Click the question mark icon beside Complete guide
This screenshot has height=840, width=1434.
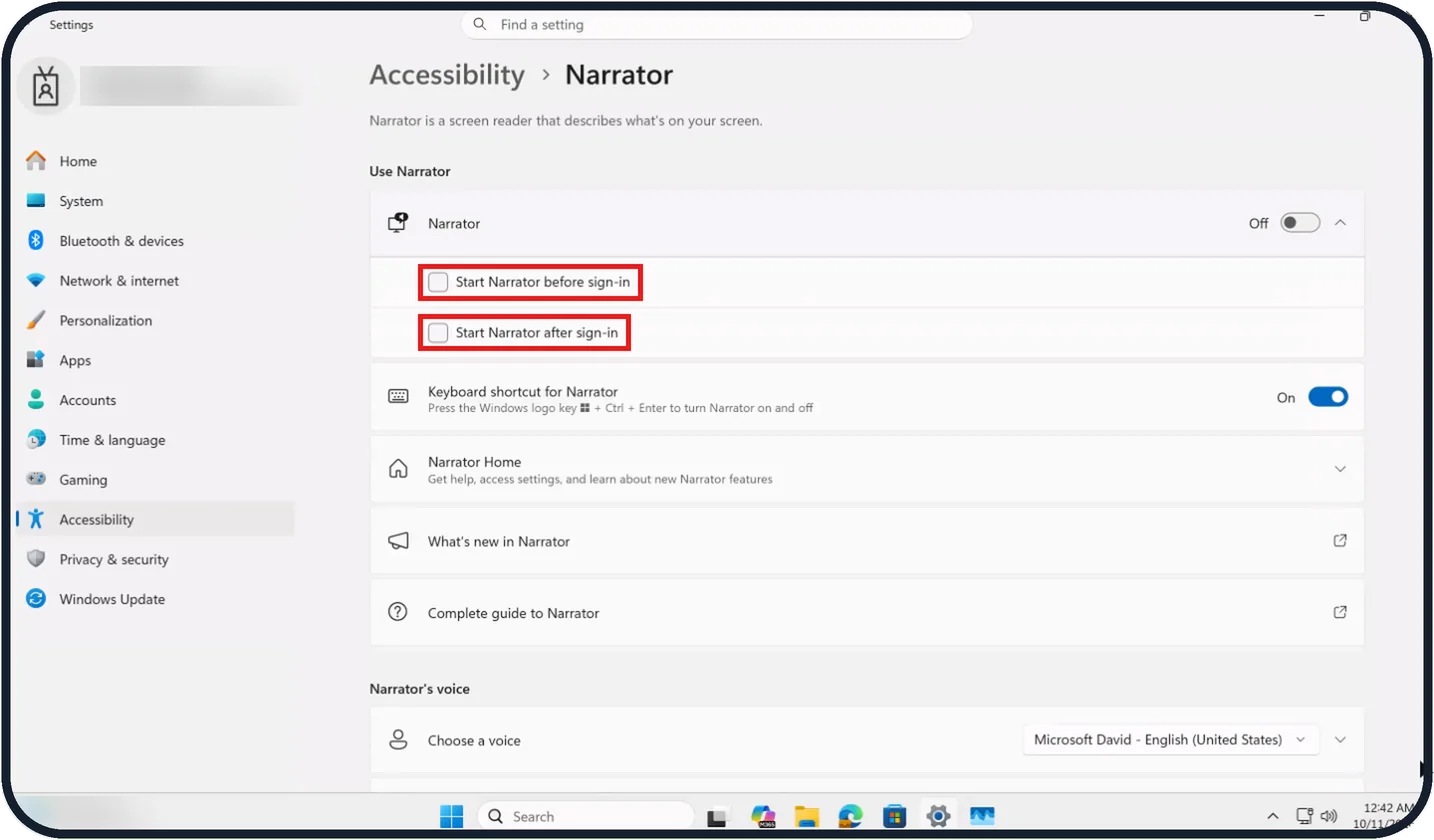click(x=398, y=612)
